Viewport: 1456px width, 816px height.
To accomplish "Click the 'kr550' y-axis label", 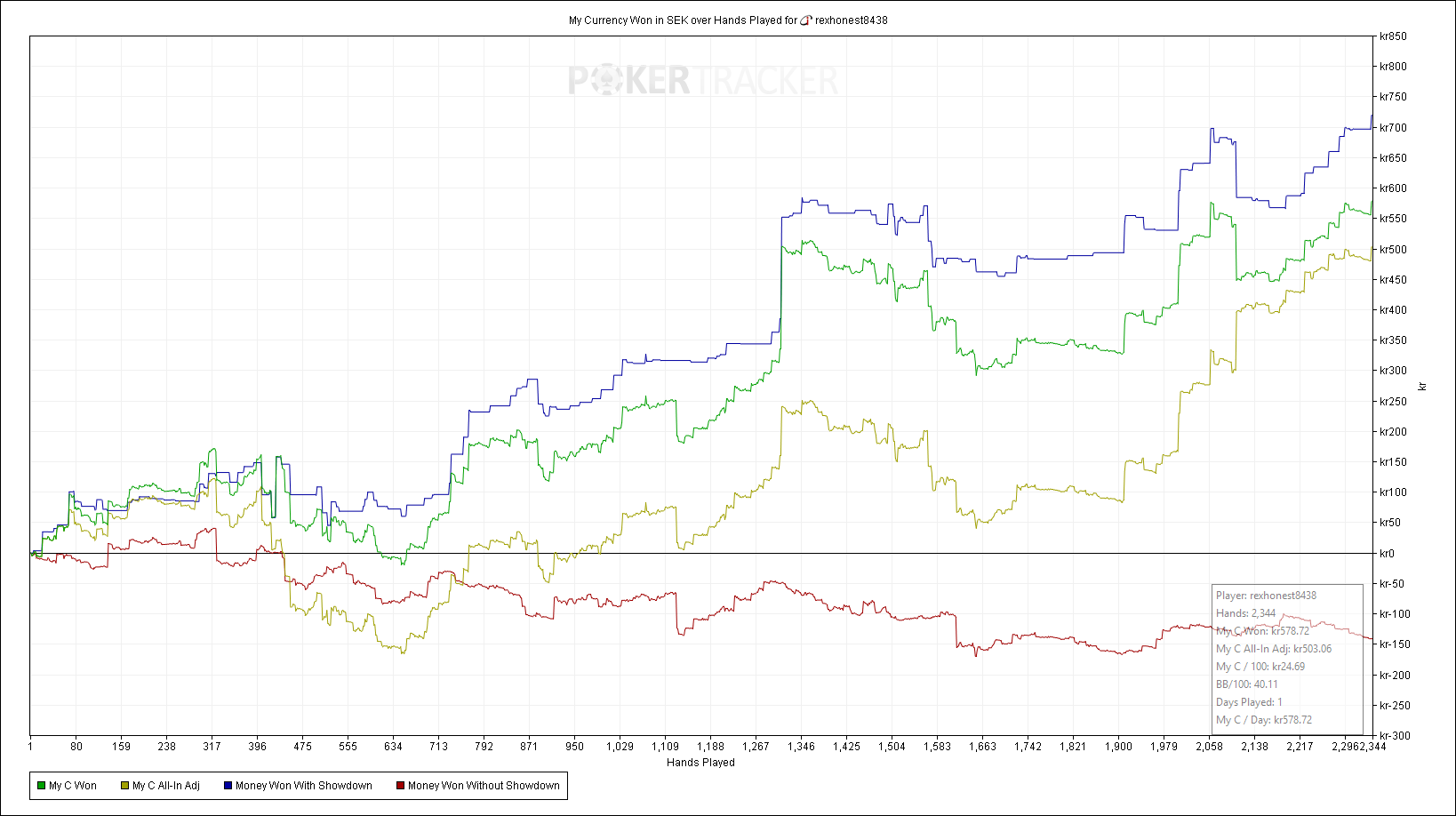I will coord(1393,219).
